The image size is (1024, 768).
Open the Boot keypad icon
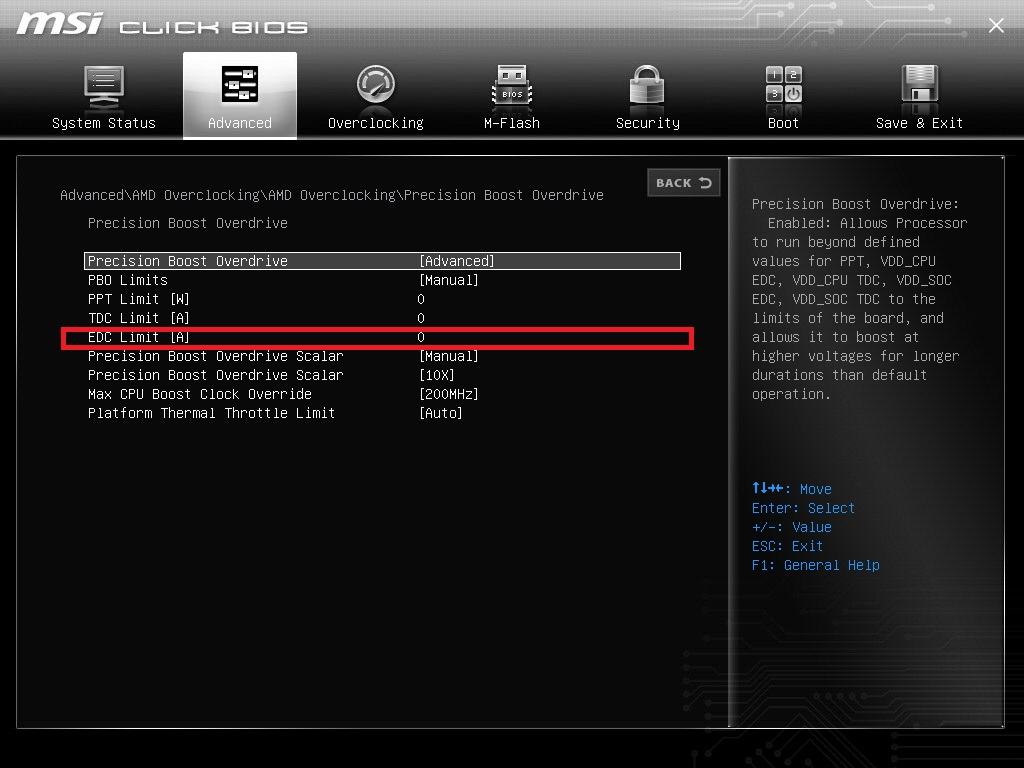click(783, 85)
